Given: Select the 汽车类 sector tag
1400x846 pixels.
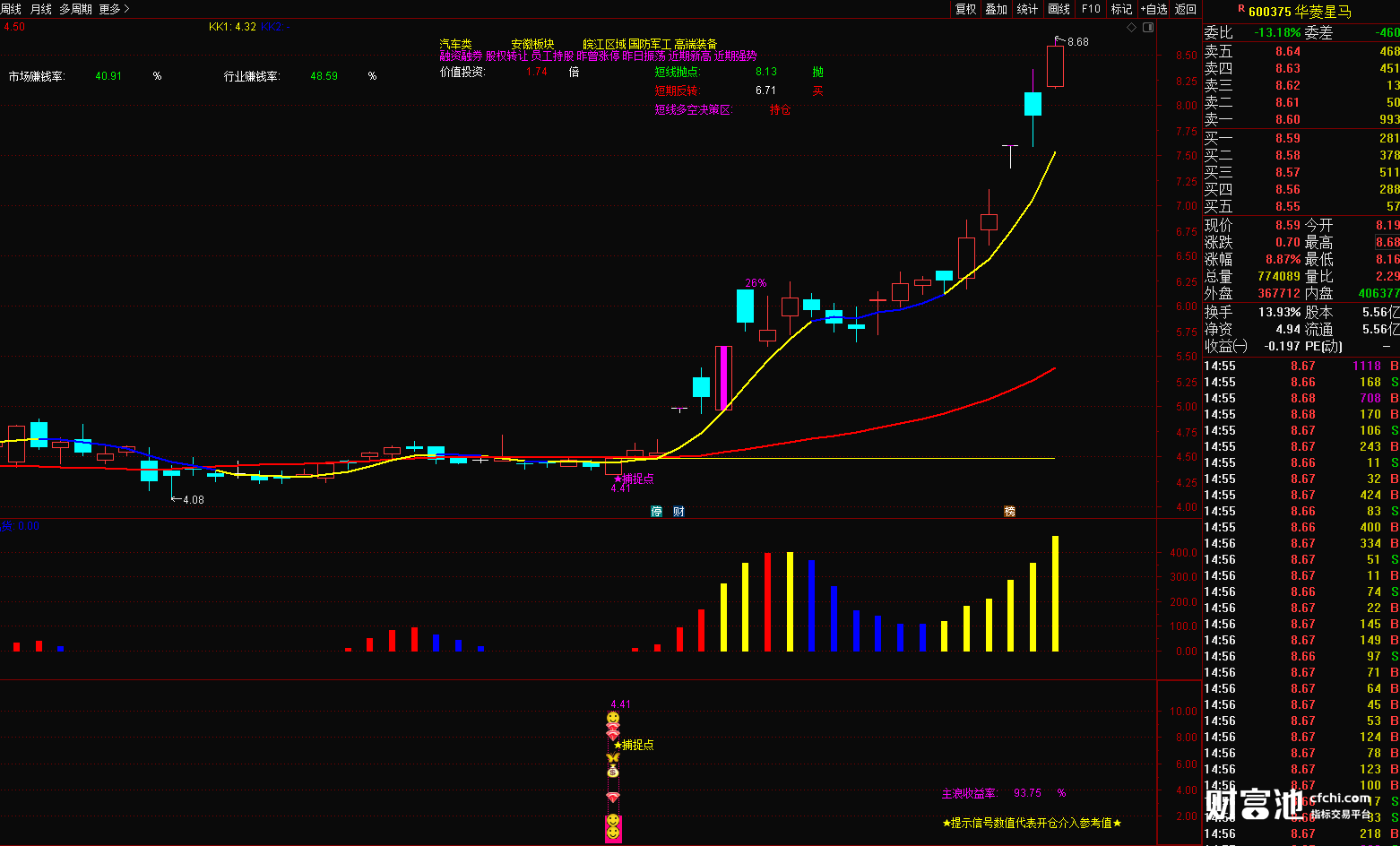Looking at the screenshot, I should coord(455,44).
